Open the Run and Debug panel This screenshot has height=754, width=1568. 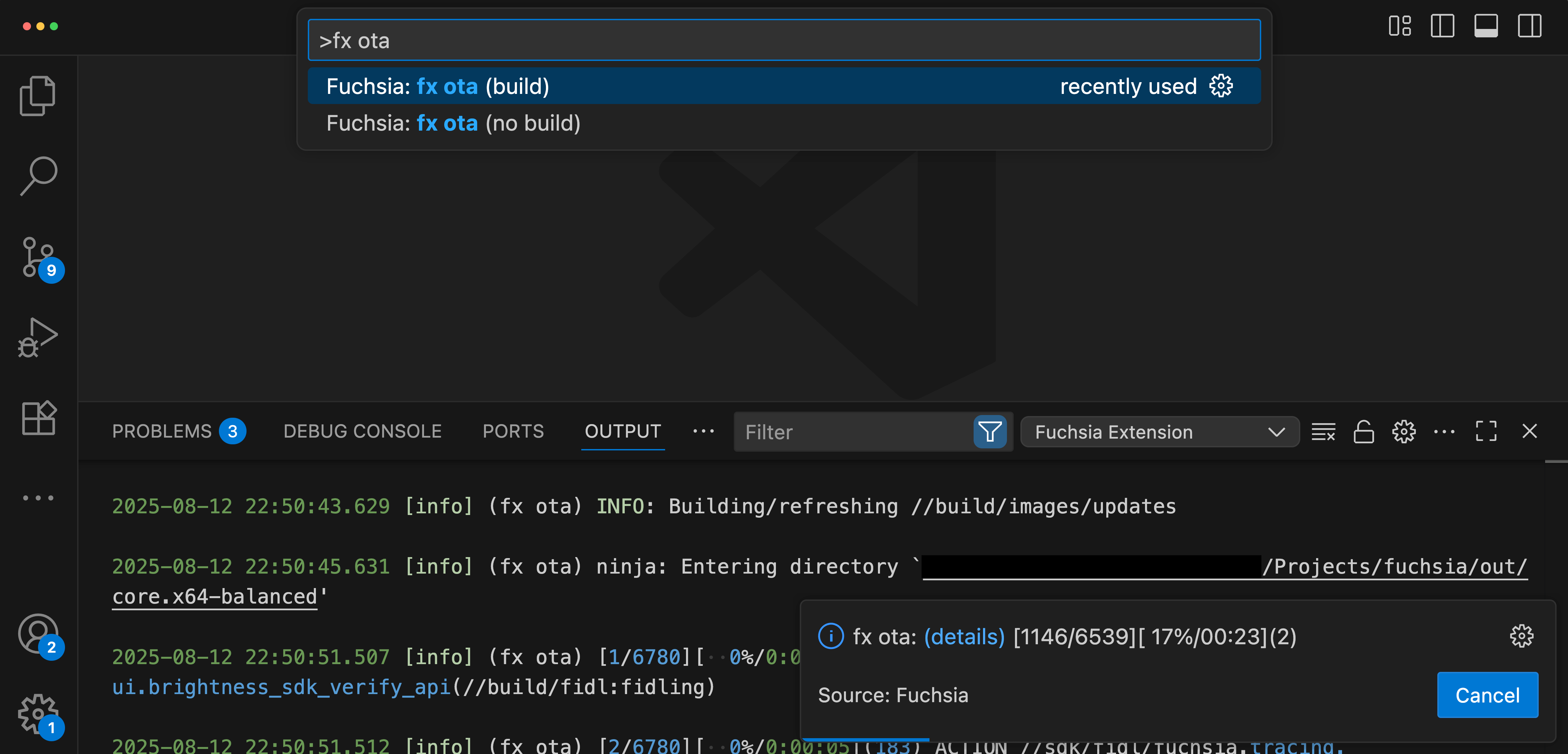[x=38, y=337]
